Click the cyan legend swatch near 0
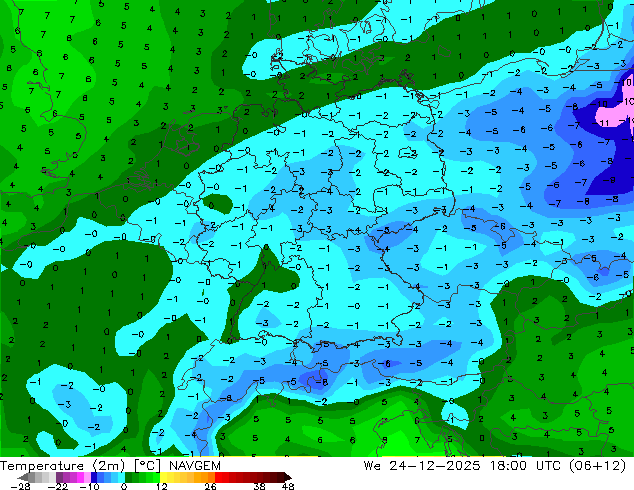634x490 pixels. (121, 478)
